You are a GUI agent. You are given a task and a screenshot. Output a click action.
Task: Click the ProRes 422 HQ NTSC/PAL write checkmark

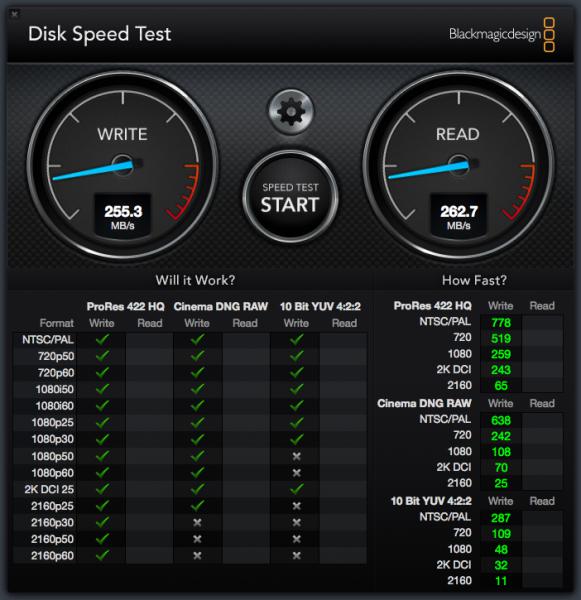click(x=102, y=339)
